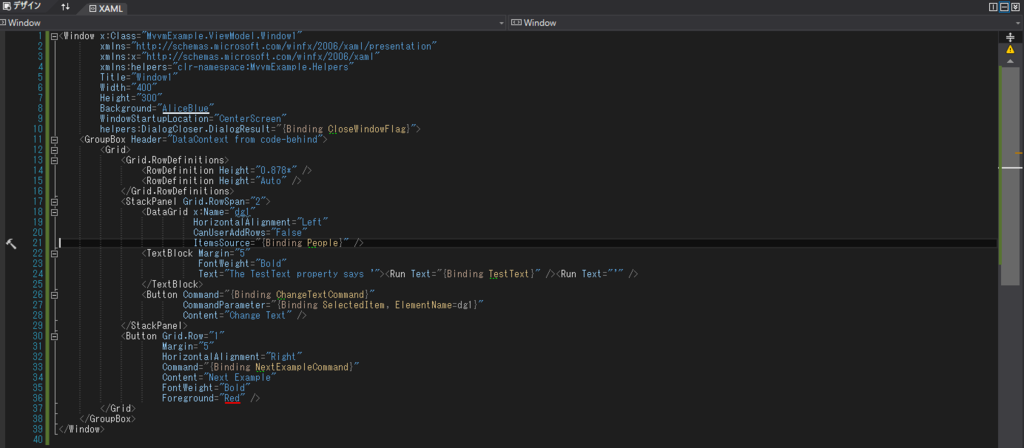The width and height of the screenshot is (1024, 448).
Task: Select the vertical split view icon
Action: coord(993,7)
